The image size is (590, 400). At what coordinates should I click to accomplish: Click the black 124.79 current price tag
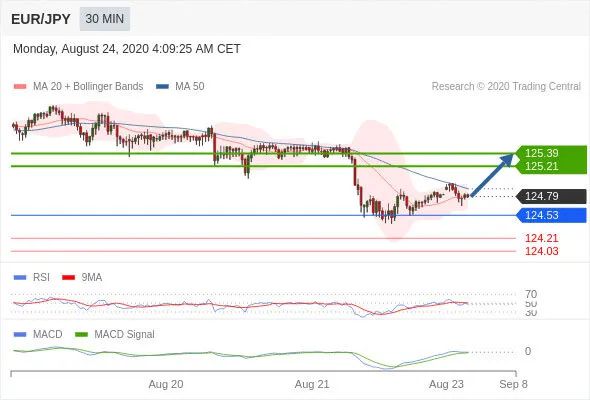tap(551, 196)
